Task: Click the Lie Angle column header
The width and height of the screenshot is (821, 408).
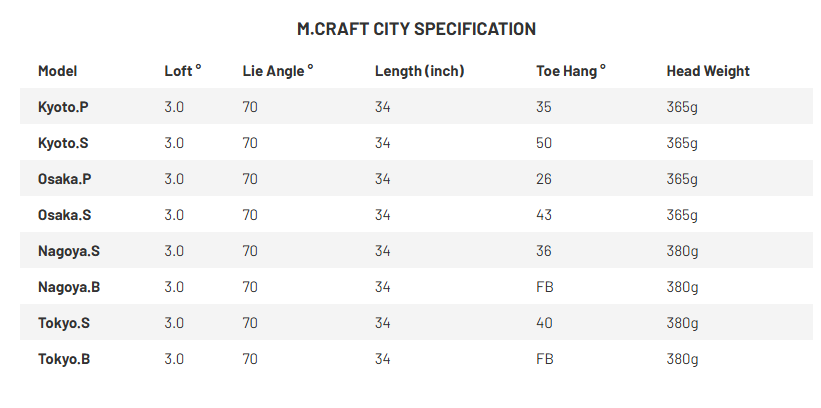Action: (278, 71)
